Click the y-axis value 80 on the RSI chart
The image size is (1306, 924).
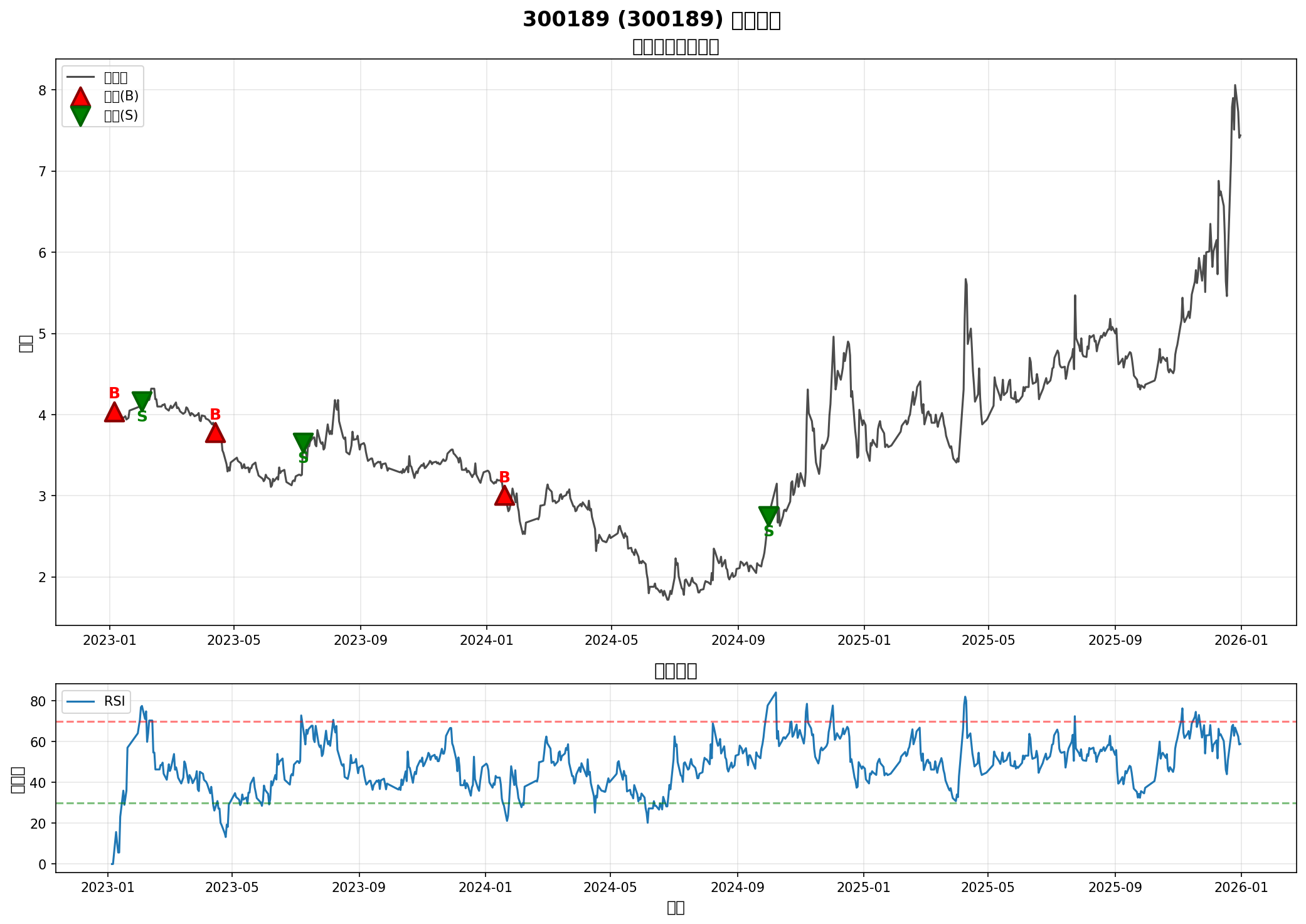[39, 701]
